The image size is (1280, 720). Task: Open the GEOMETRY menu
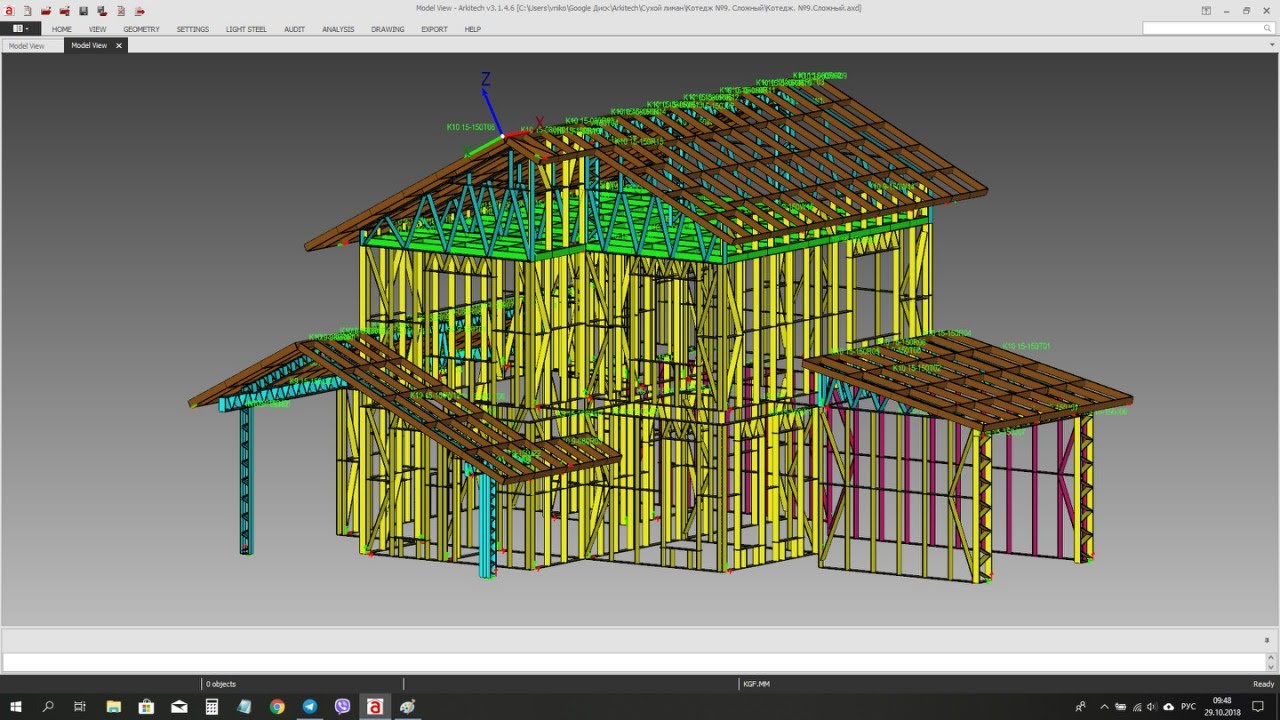(141, 29)
